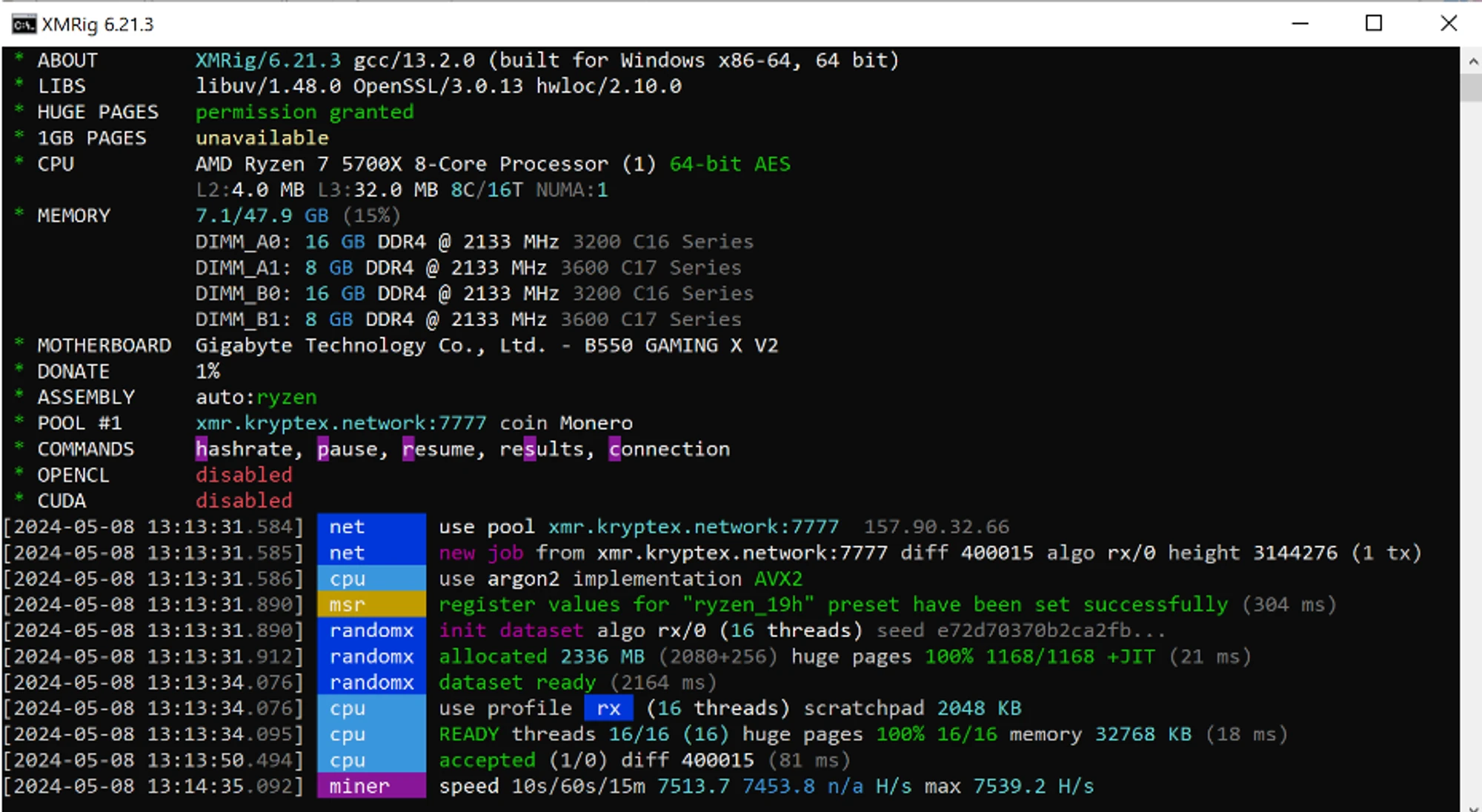Maximize the XMRig console window
Image resolution: width=1482 pixels, height=812 pixels.
(x=1373, y=24)
